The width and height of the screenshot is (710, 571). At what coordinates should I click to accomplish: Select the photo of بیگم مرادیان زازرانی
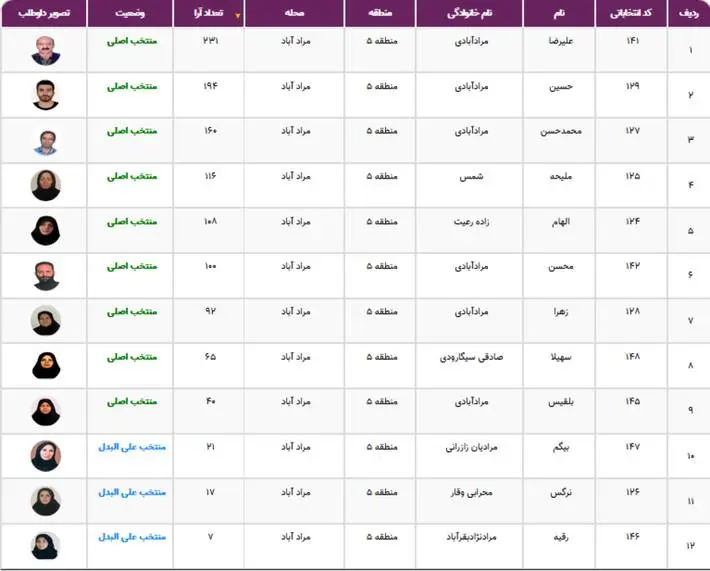click(46, 456)
